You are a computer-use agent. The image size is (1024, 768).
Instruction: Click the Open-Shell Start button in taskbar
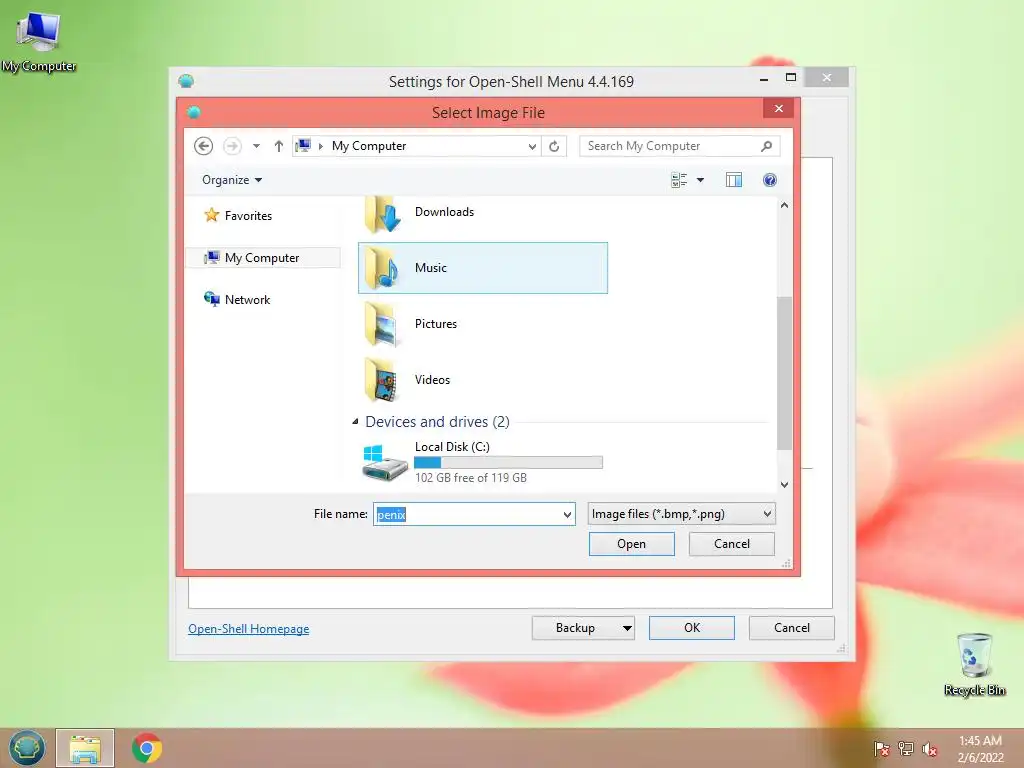(x=27, y=748)
